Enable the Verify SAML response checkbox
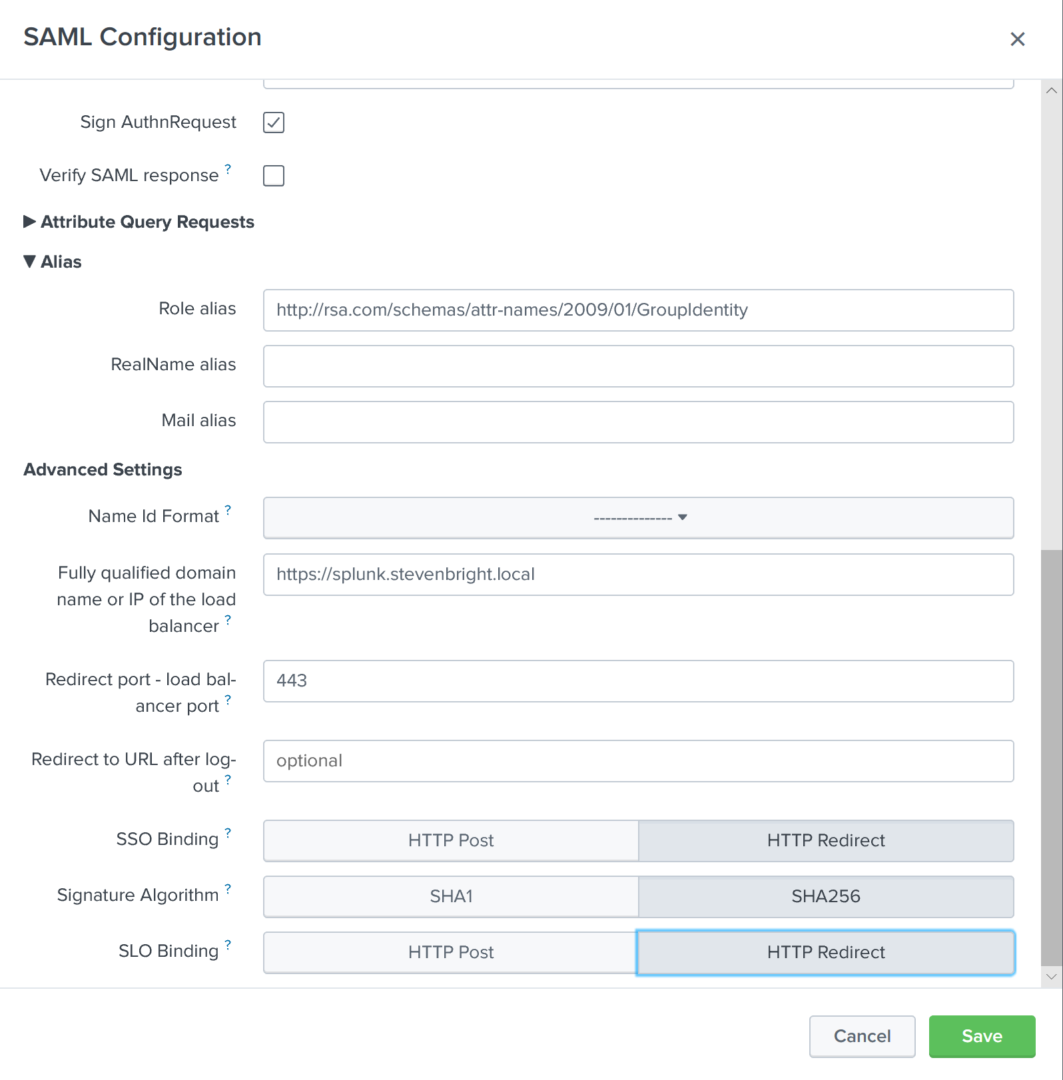 [273, 176]
